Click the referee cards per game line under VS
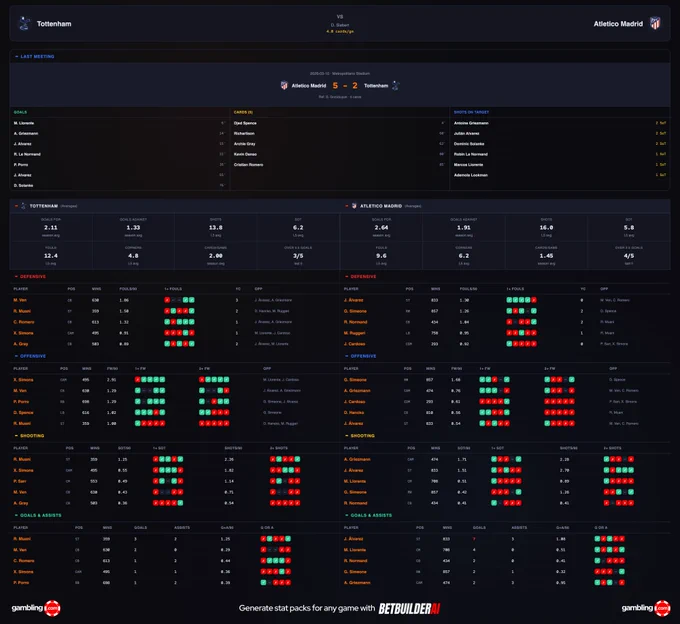 340,31
